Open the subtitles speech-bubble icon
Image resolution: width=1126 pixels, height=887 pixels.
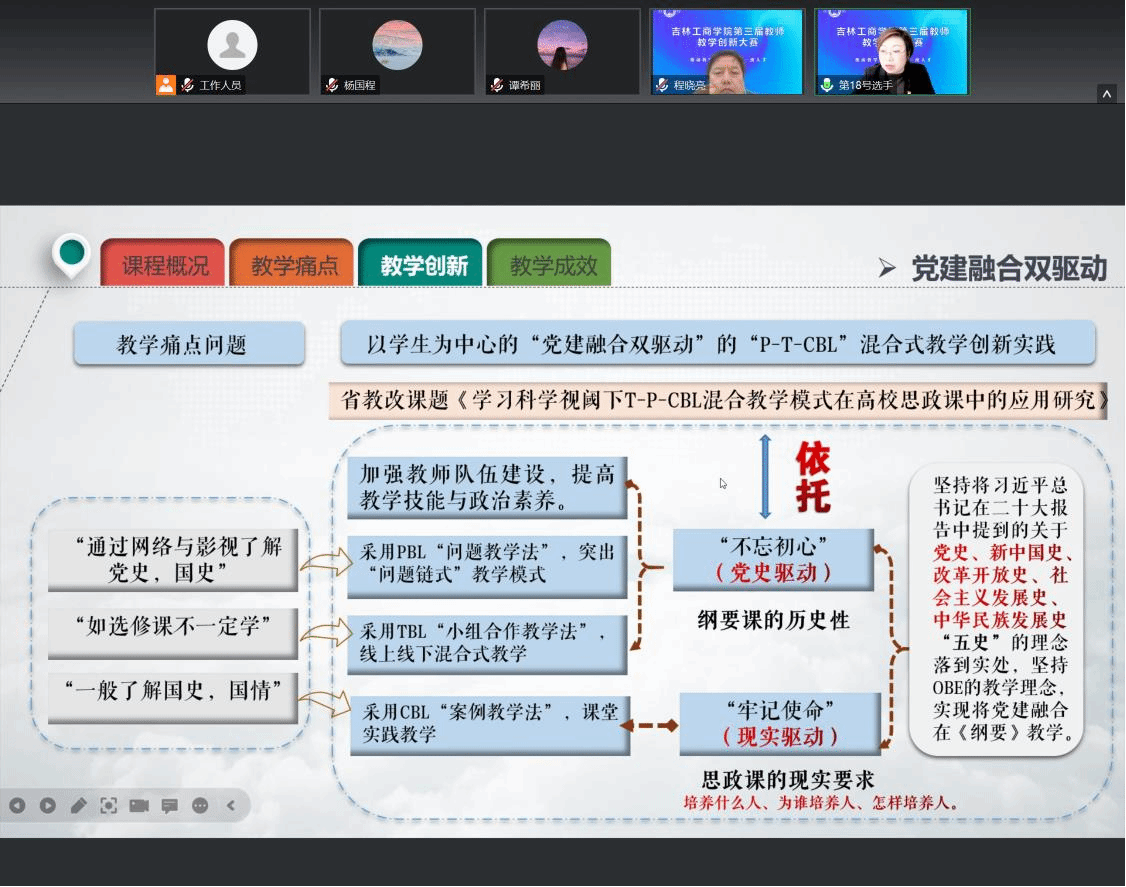coord(169,805)
